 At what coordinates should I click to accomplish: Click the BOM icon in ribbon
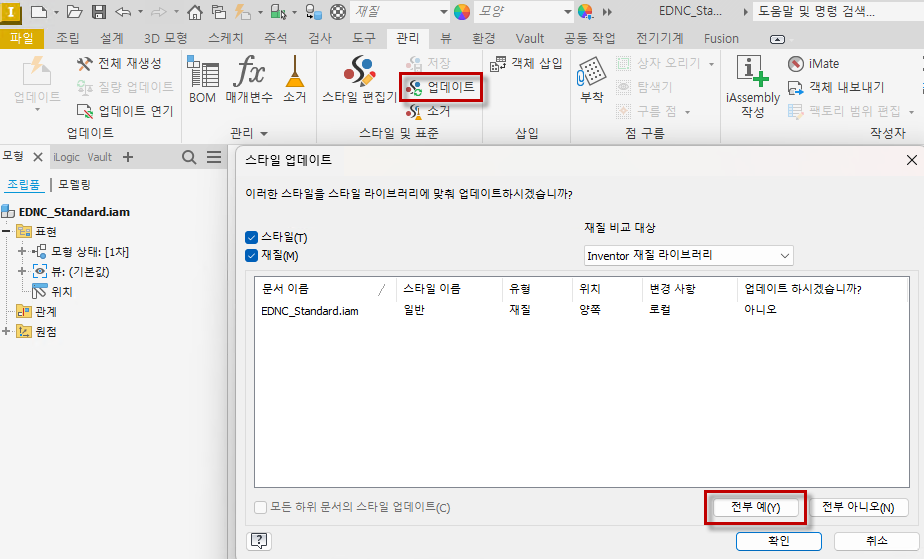[203, 79]
